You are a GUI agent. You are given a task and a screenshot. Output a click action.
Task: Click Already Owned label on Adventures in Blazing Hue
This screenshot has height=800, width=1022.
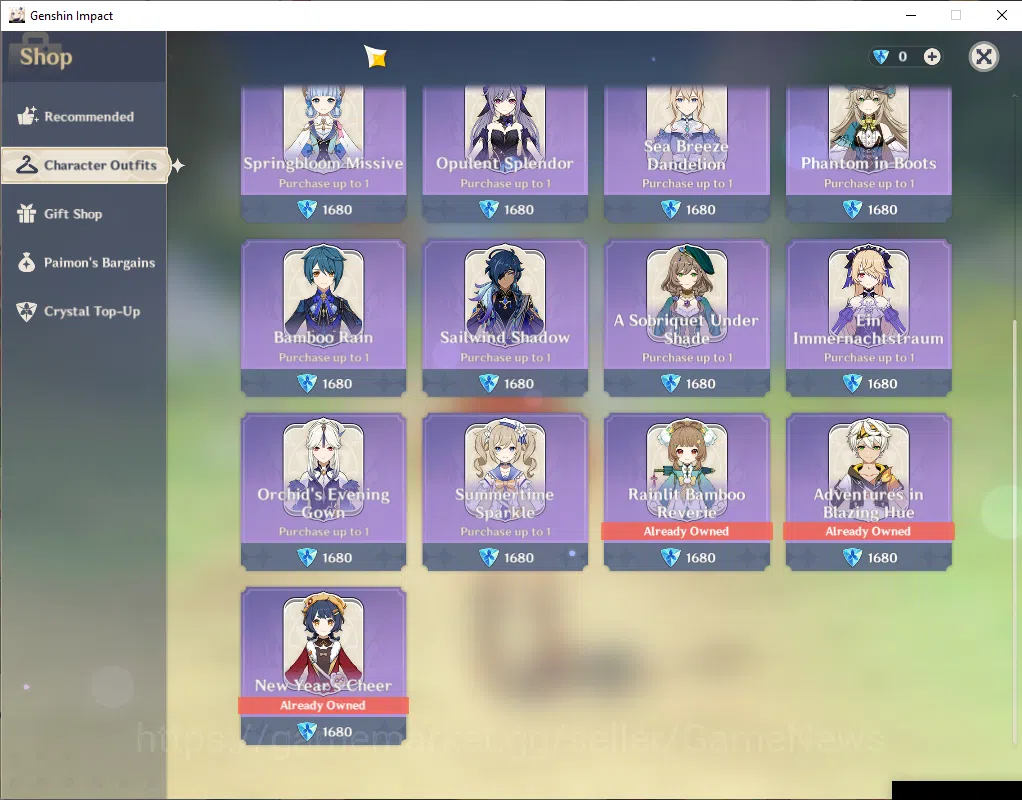[868, 531]
